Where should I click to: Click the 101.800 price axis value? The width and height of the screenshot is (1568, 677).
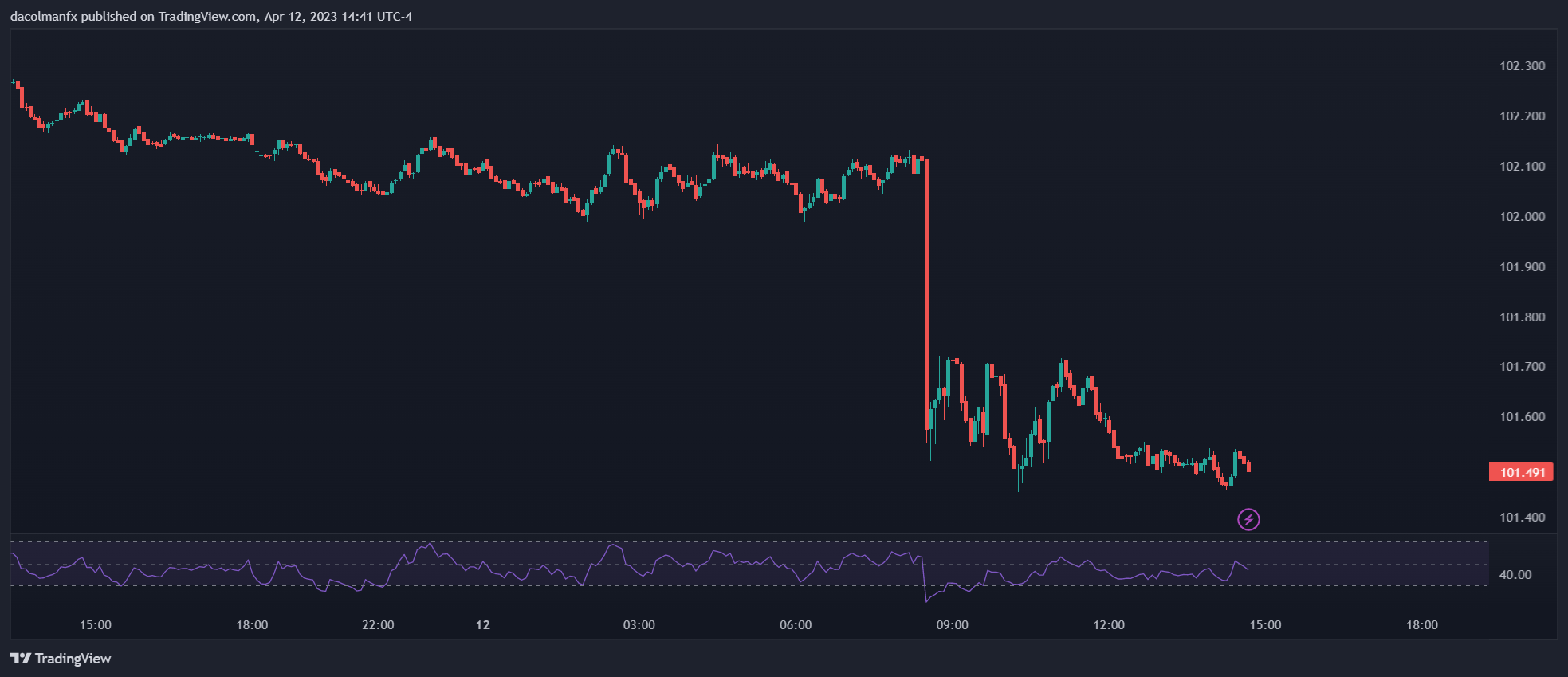pyautogui.click(x=1523, y=317)
